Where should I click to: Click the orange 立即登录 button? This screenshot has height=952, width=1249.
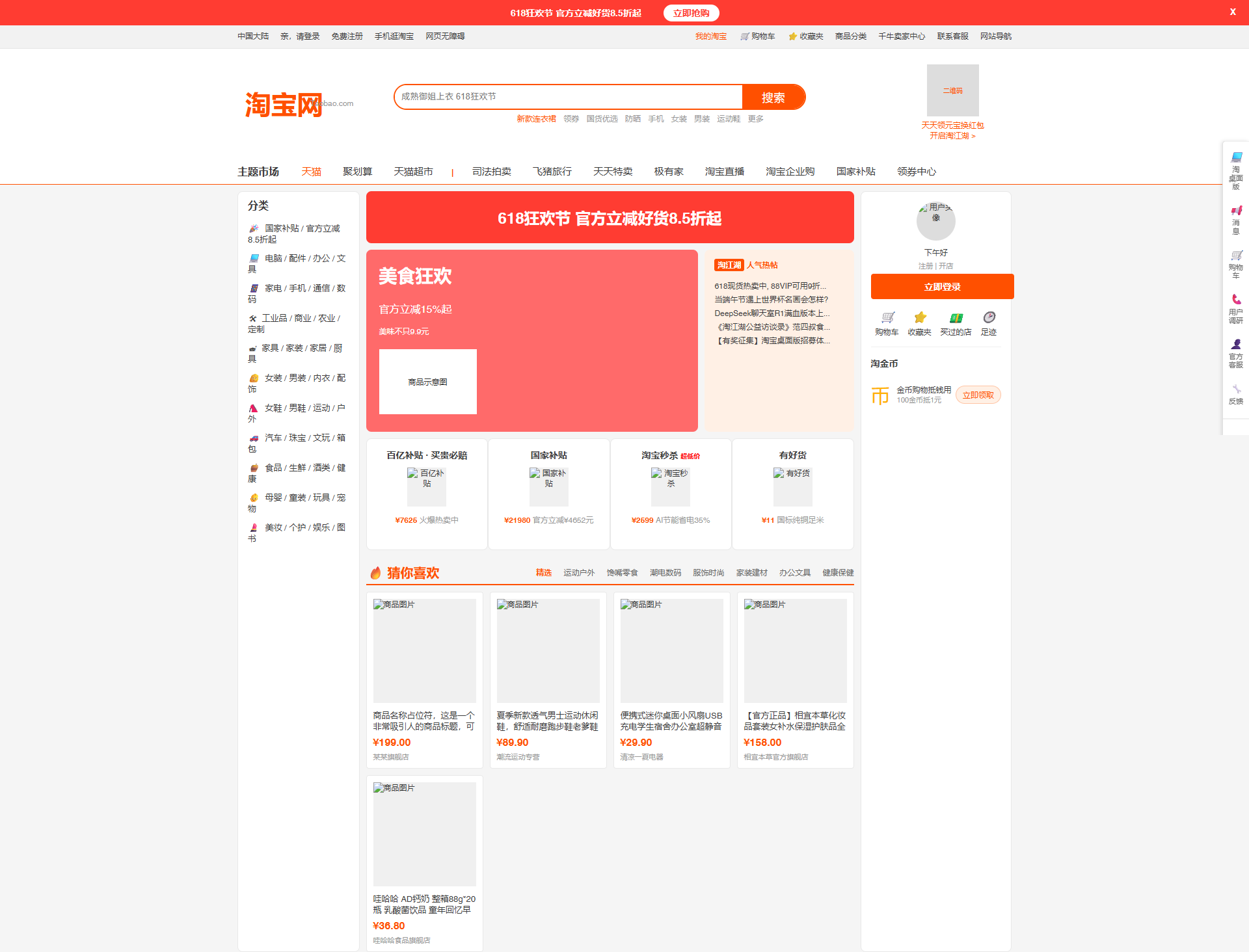click(x=942, y=287)
